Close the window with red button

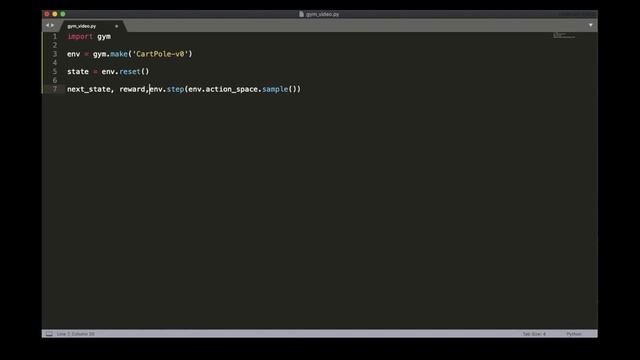pos(47,14)
